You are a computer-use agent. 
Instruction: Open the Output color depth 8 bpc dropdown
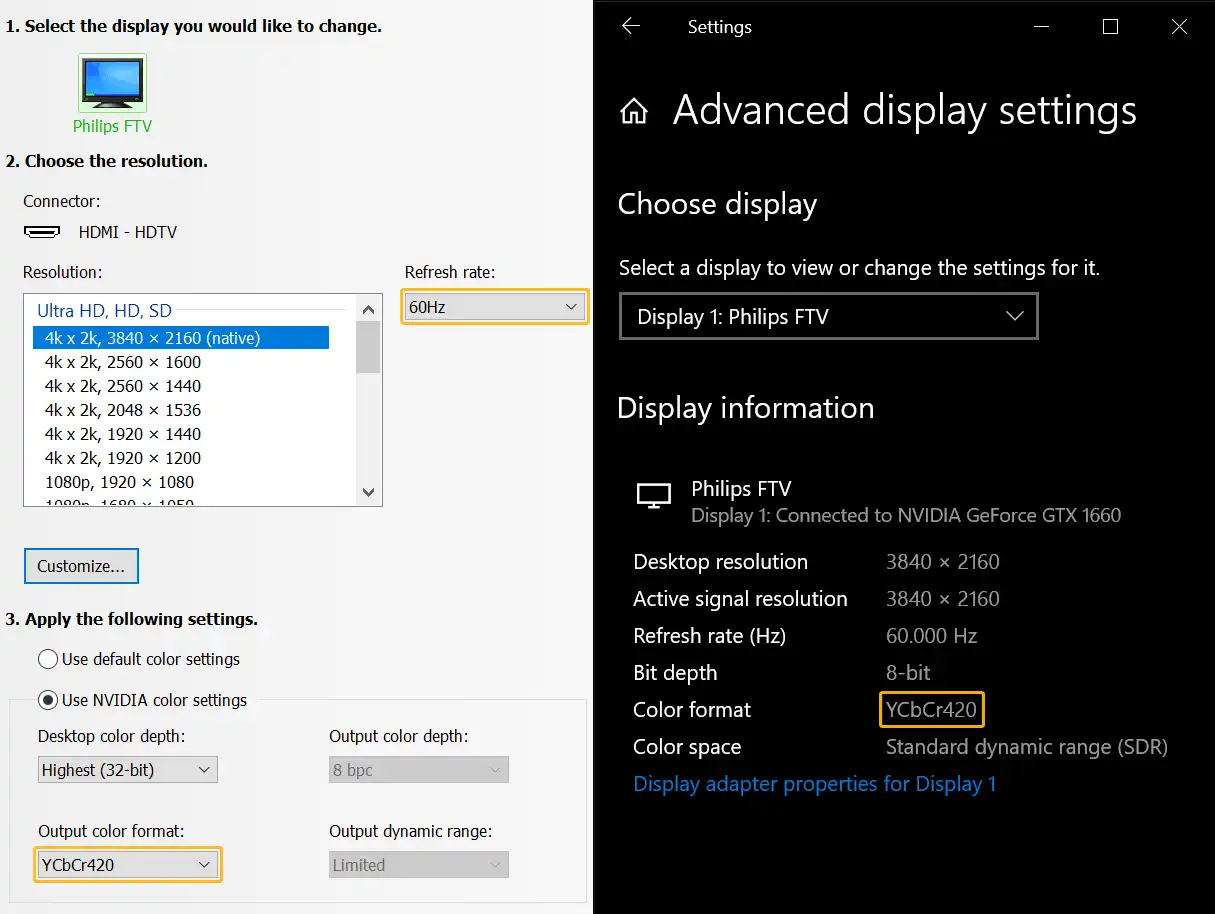click(419, 770)
